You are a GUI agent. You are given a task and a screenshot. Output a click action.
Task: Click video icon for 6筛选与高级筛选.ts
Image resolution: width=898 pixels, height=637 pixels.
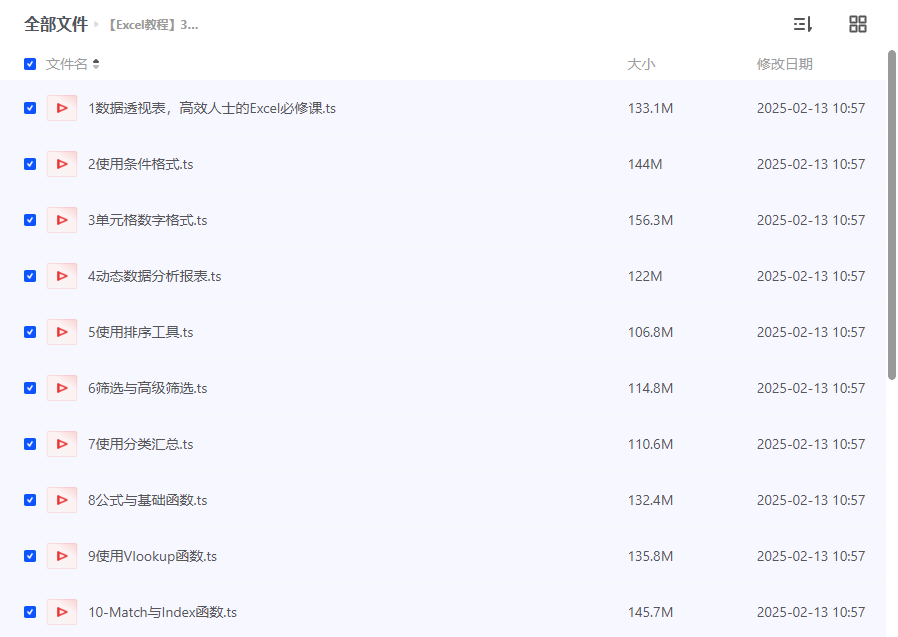pos(62,388)
